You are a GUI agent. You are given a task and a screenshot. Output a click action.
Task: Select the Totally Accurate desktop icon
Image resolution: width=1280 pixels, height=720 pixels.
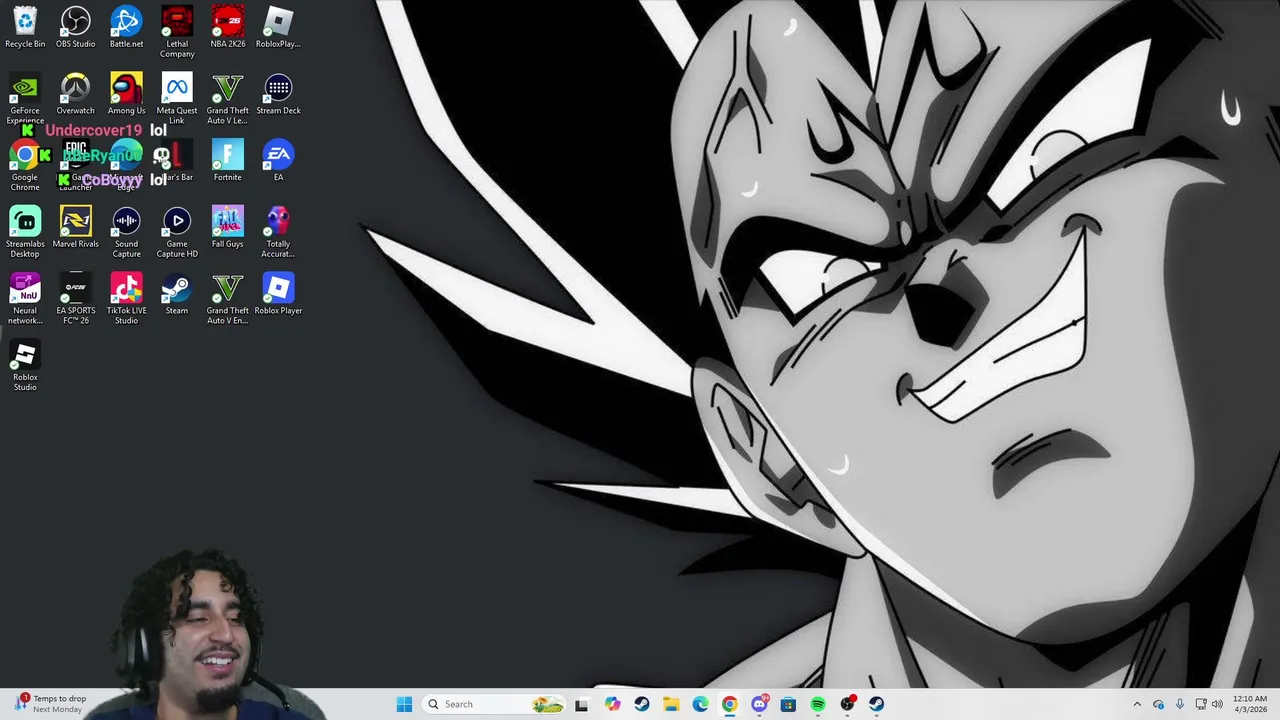pyautogui.click(x=278, y=232)
